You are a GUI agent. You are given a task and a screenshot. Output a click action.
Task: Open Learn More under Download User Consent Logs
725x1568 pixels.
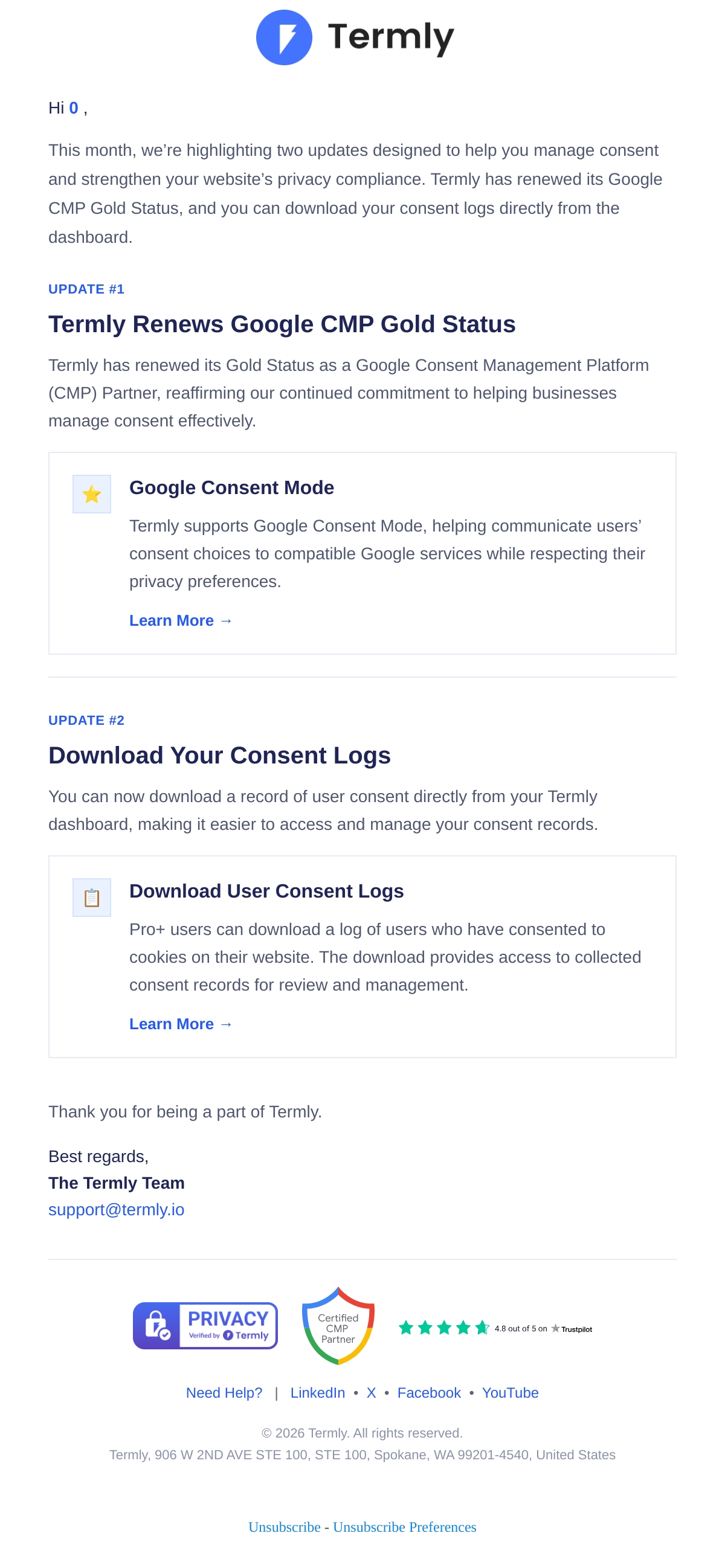pos(181,1024)
